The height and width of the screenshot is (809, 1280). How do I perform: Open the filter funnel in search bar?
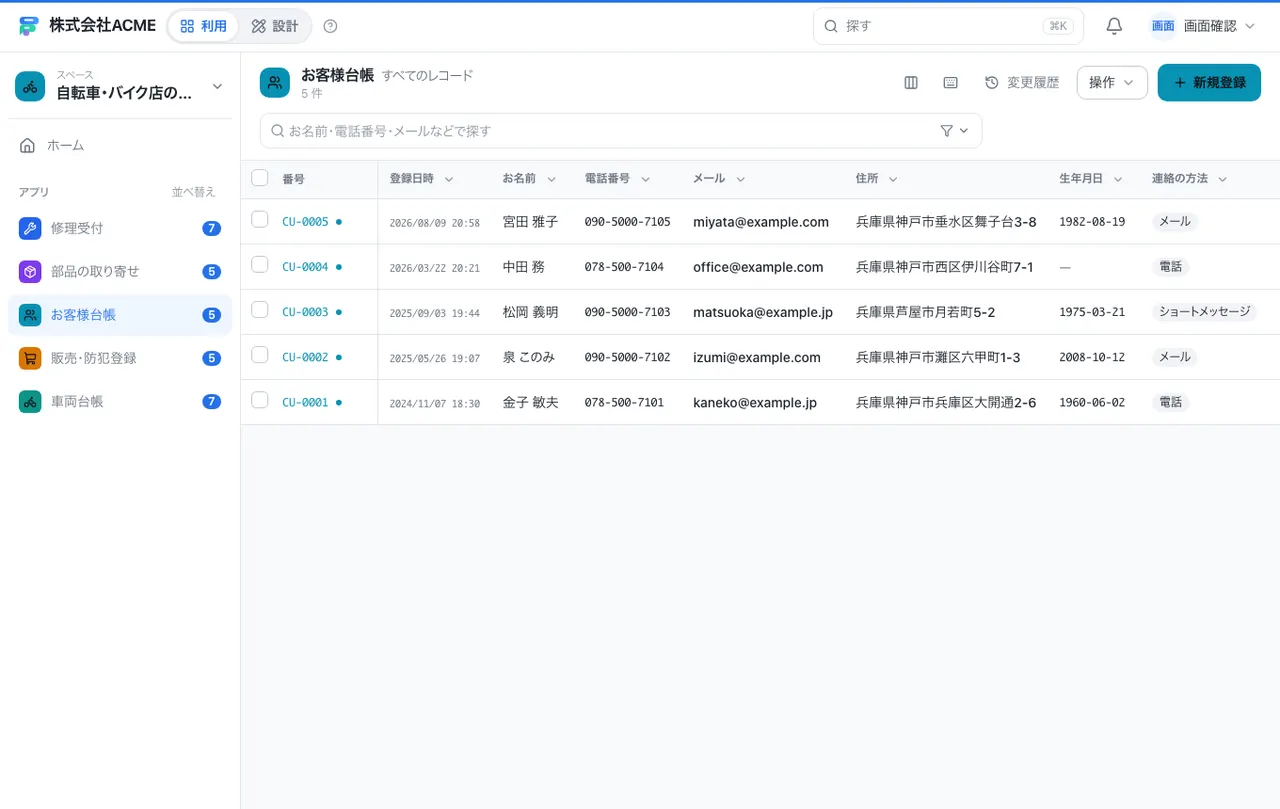[x=947, y=131]
